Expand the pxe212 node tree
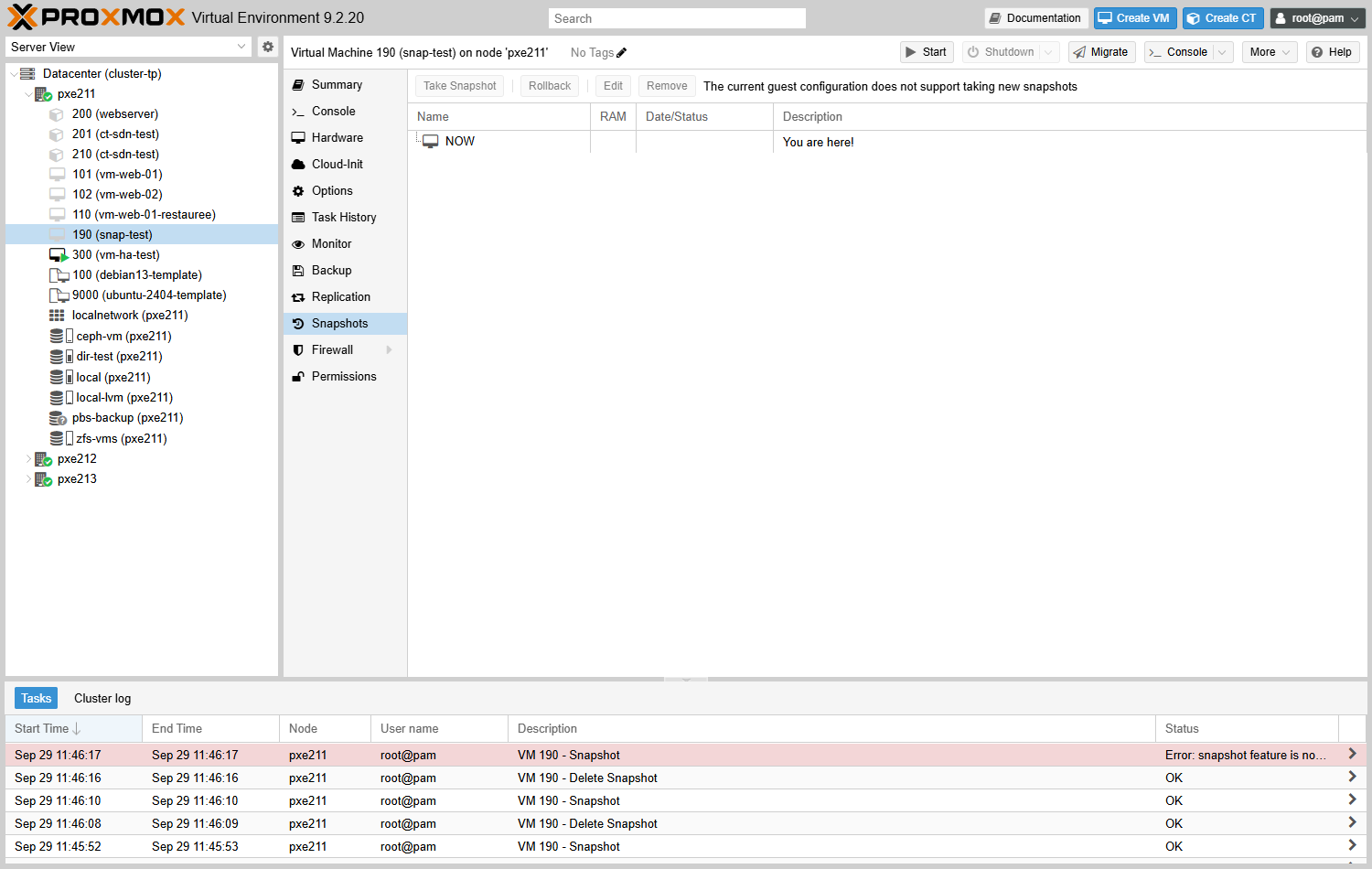The width and height of the screenshot is (1372, 869). coord(28,459)
